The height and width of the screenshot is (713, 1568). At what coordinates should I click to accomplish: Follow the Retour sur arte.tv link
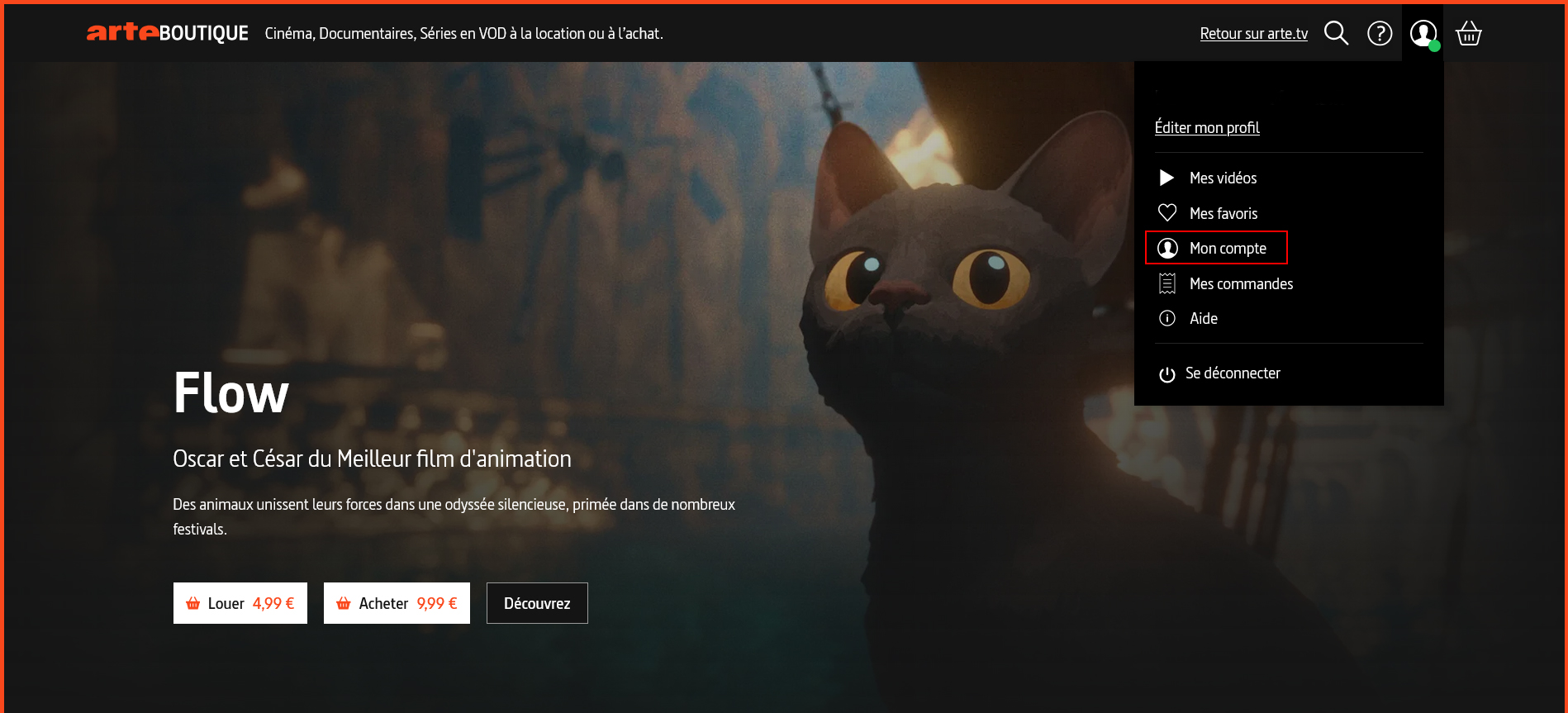pyautogui.click(x=1253, y=33)
